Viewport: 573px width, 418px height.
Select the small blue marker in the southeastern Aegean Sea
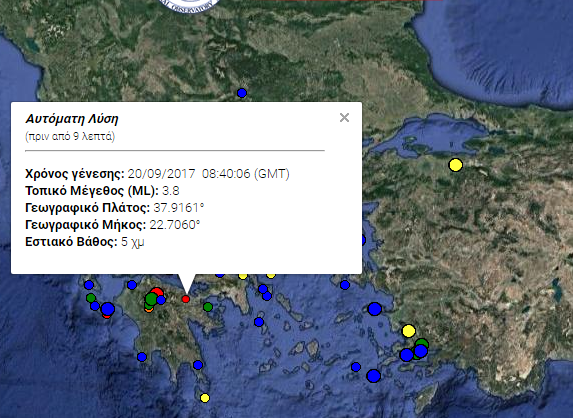[356, 367]
